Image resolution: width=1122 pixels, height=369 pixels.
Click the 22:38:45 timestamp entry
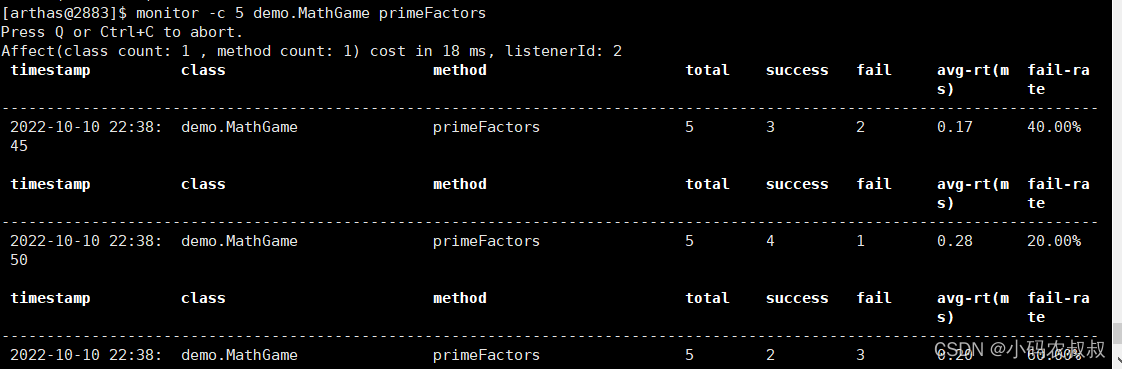pyautogui.click(x=86, y=136)
